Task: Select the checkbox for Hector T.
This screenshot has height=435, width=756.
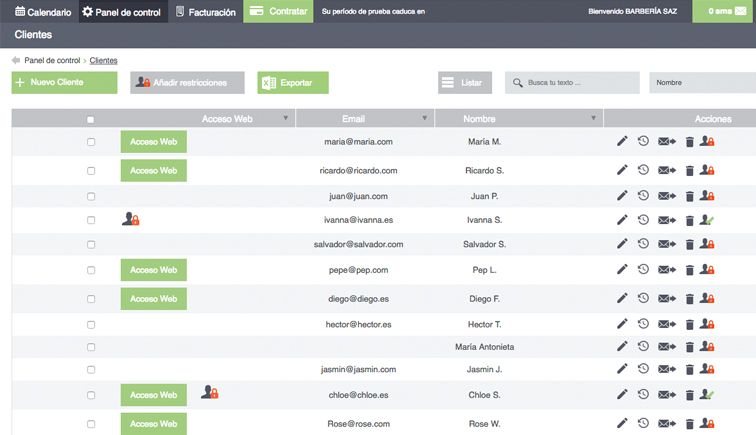Action: point(91,325)
